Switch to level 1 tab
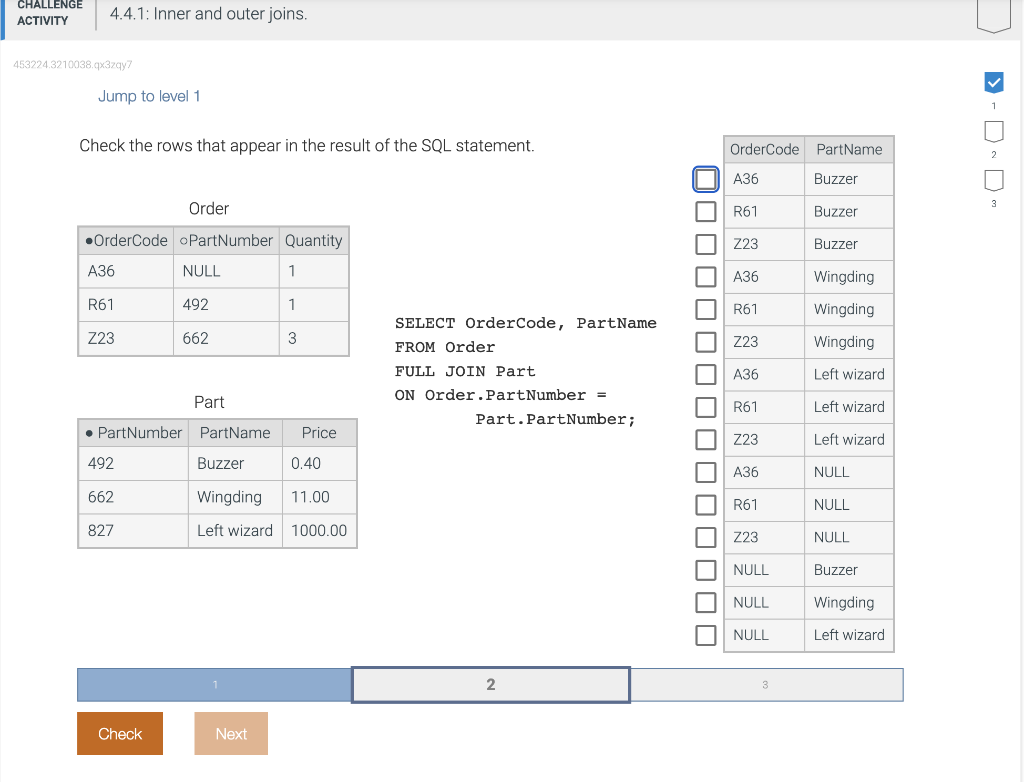This screenshot has height=782, width=1024. (x=214, y=684)
